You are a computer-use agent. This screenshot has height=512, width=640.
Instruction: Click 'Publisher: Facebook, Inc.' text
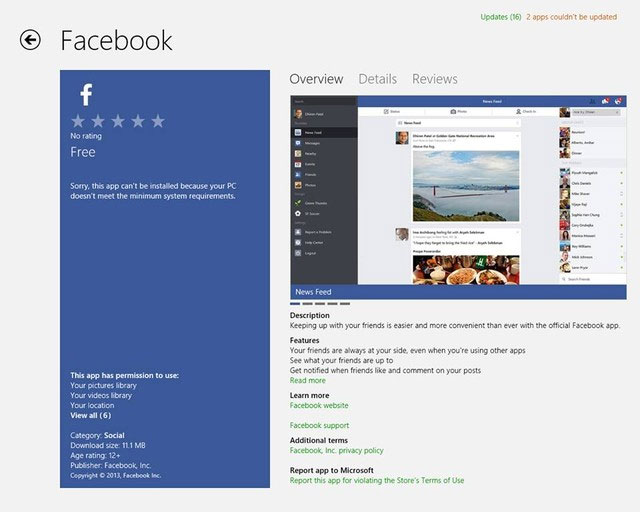click(x=111, y=465)
